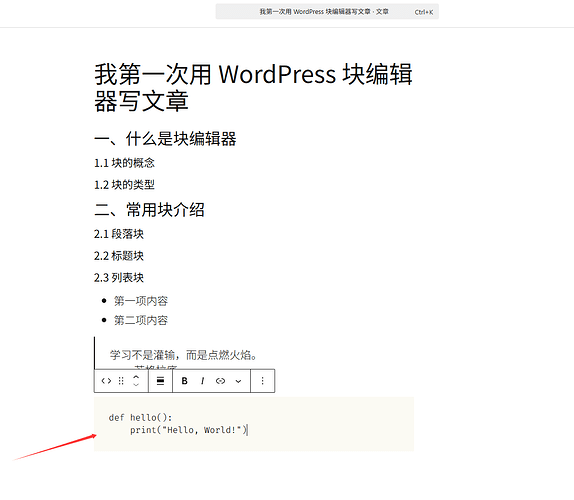
Task: Select heading "二、常用块介绍"
Action: (x=149, y=210)
